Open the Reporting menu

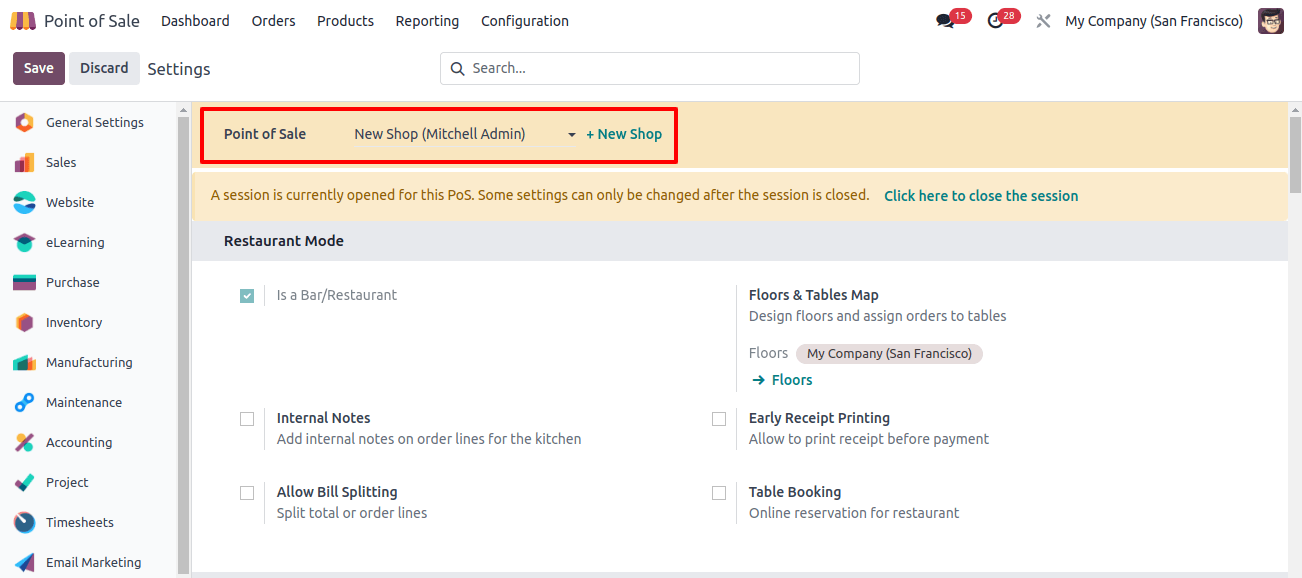(427, 21)
